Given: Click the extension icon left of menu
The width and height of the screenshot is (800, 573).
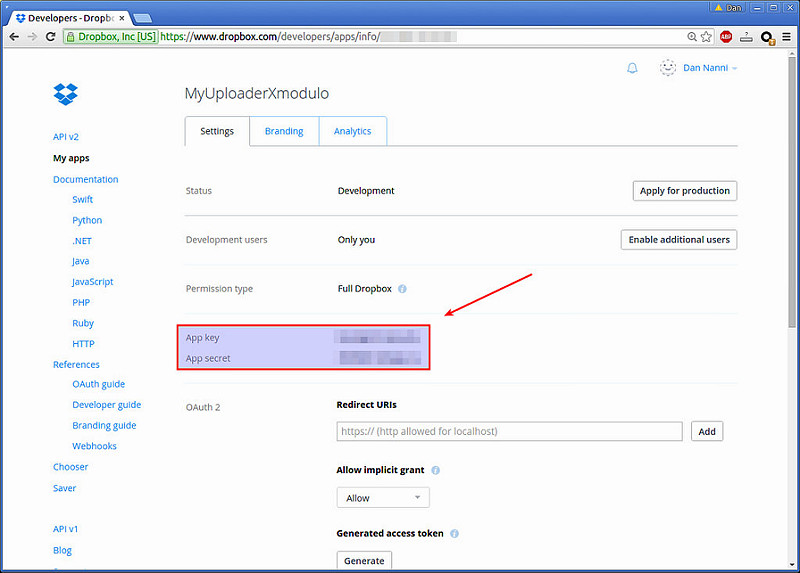Looking at the screenshot, I should pyautogui.click(x=746, y=37).
